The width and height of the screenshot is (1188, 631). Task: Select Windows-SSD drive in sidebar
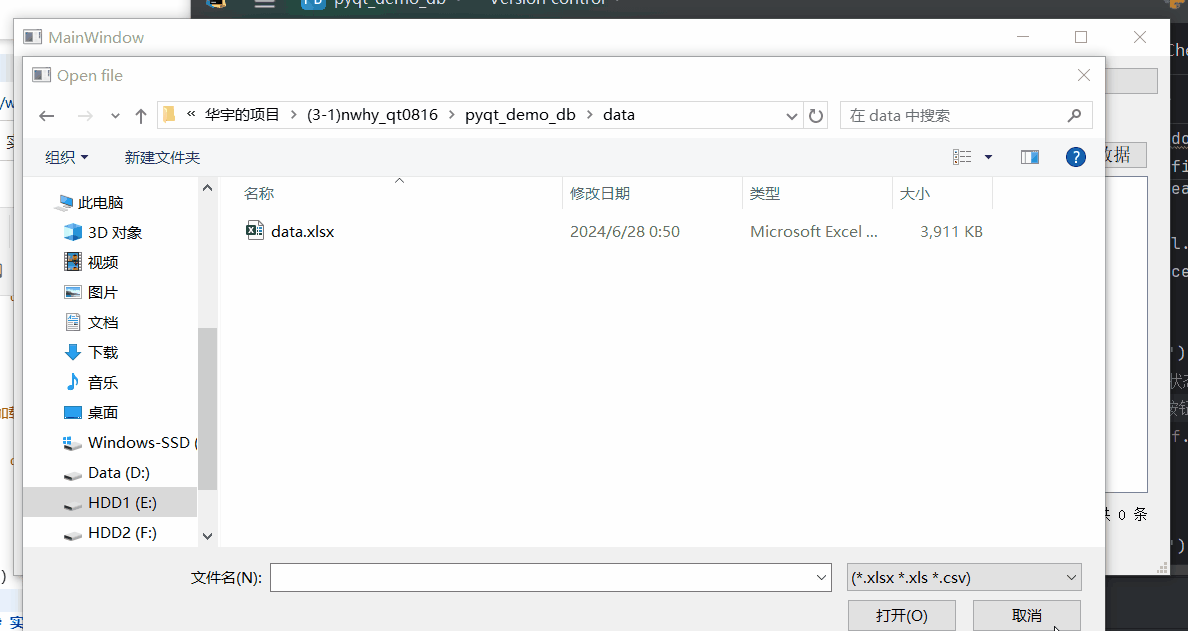130,443
